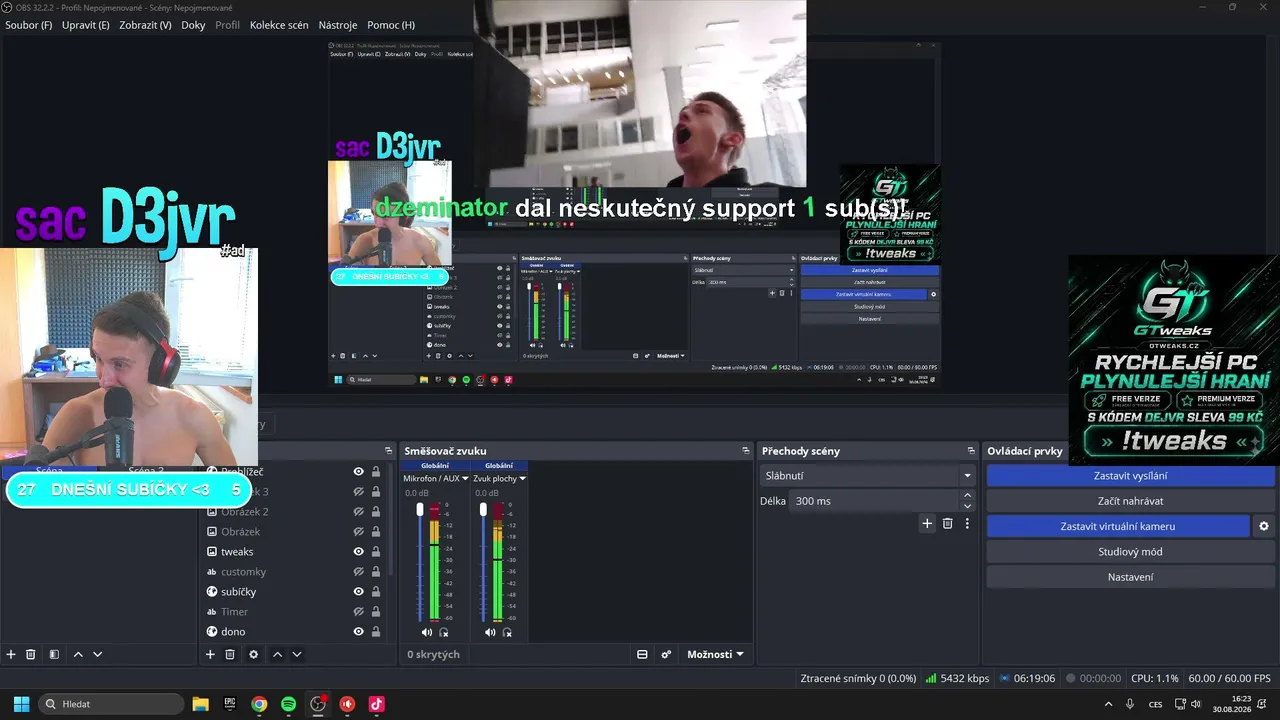Click Zastavit virtuální kameru button
1280x720 pixels.
1118,526
